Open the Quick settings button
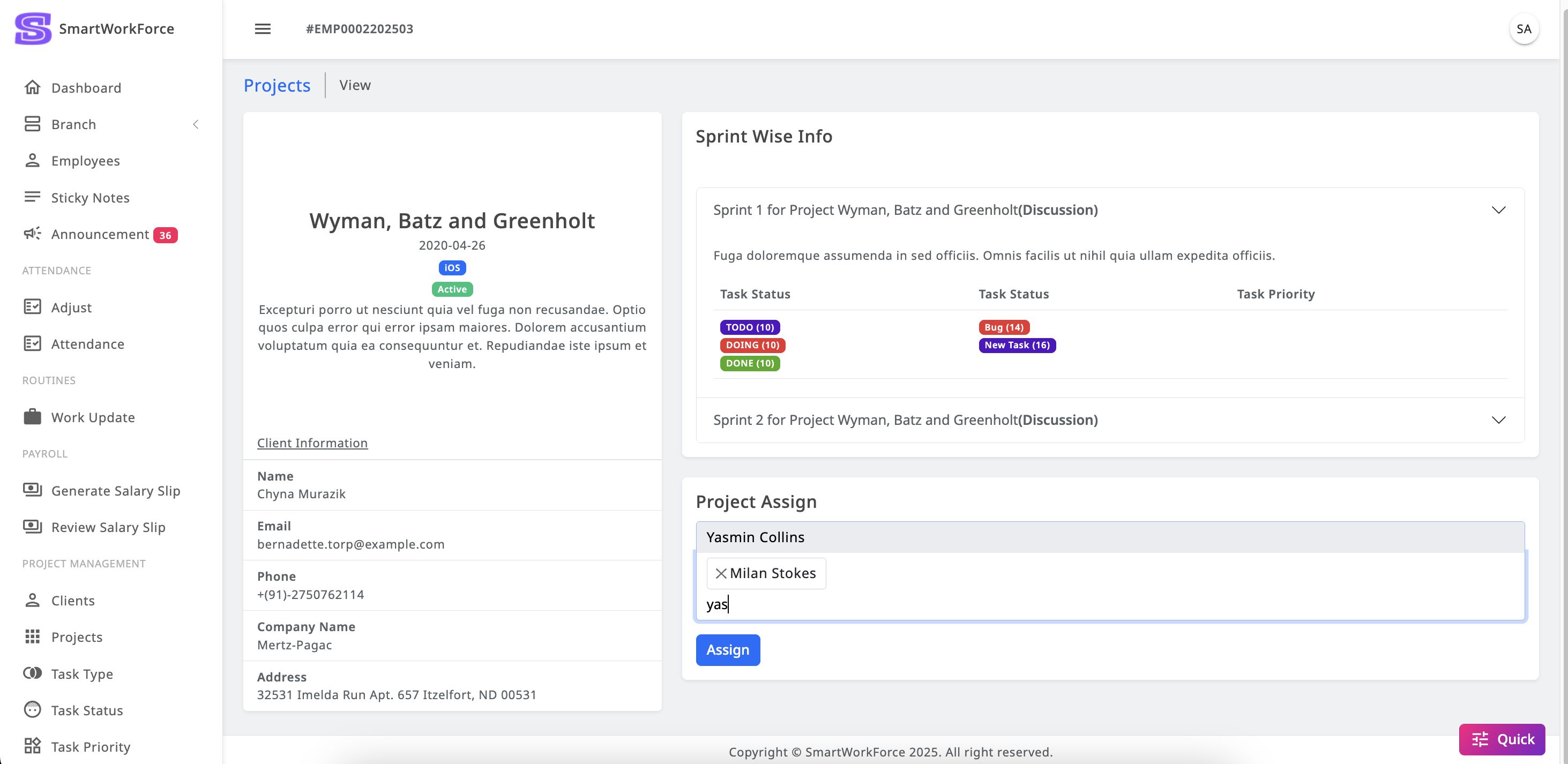1568x764 pixels. [1502, 739]
